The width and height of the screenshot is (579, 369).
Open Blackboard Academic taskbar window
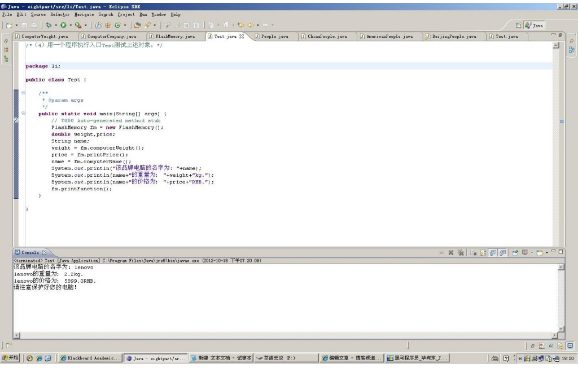coord(90,358)
